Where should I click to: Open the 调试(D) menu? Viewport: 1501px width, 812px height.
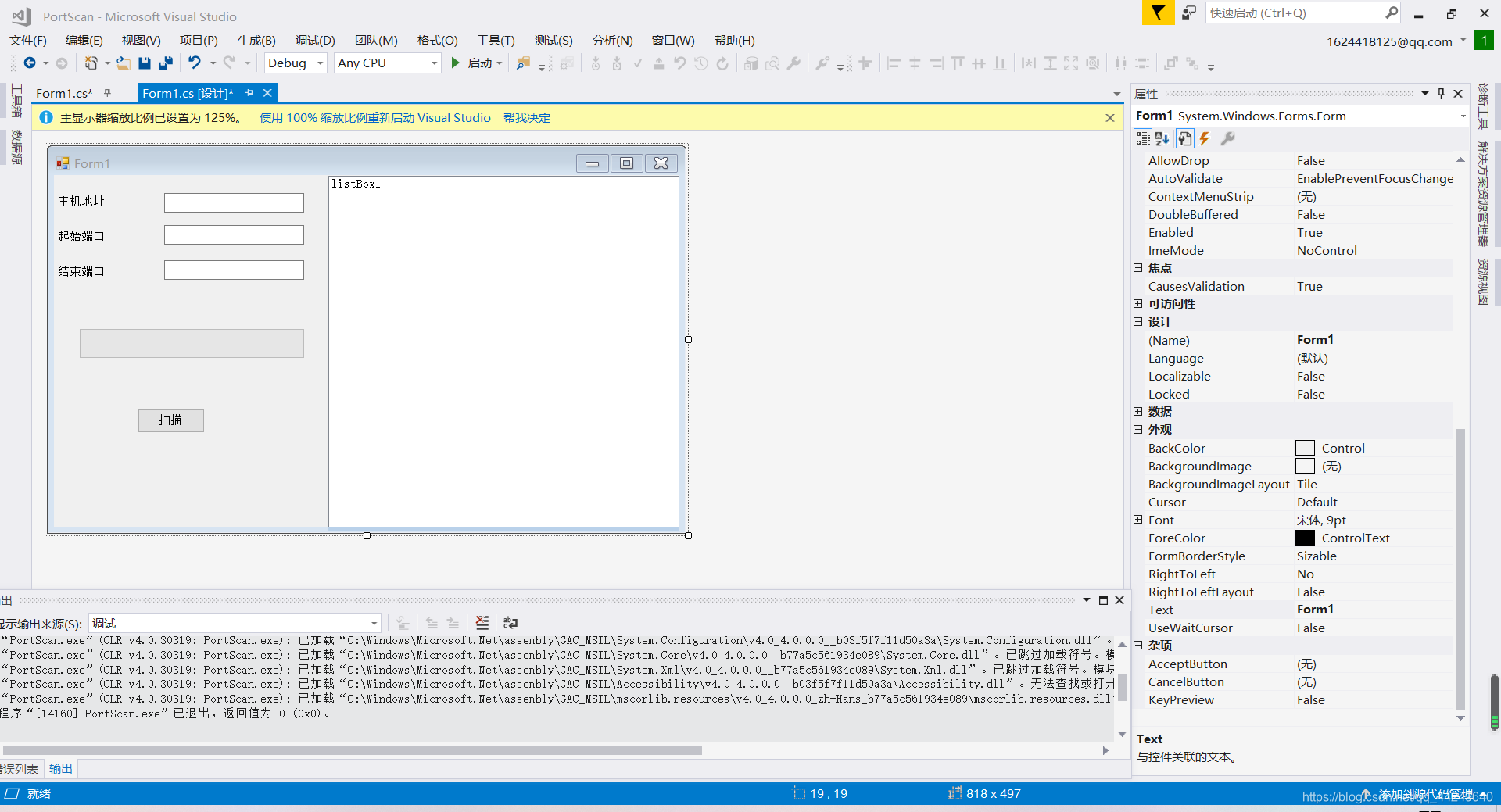[x=315, y=41]
